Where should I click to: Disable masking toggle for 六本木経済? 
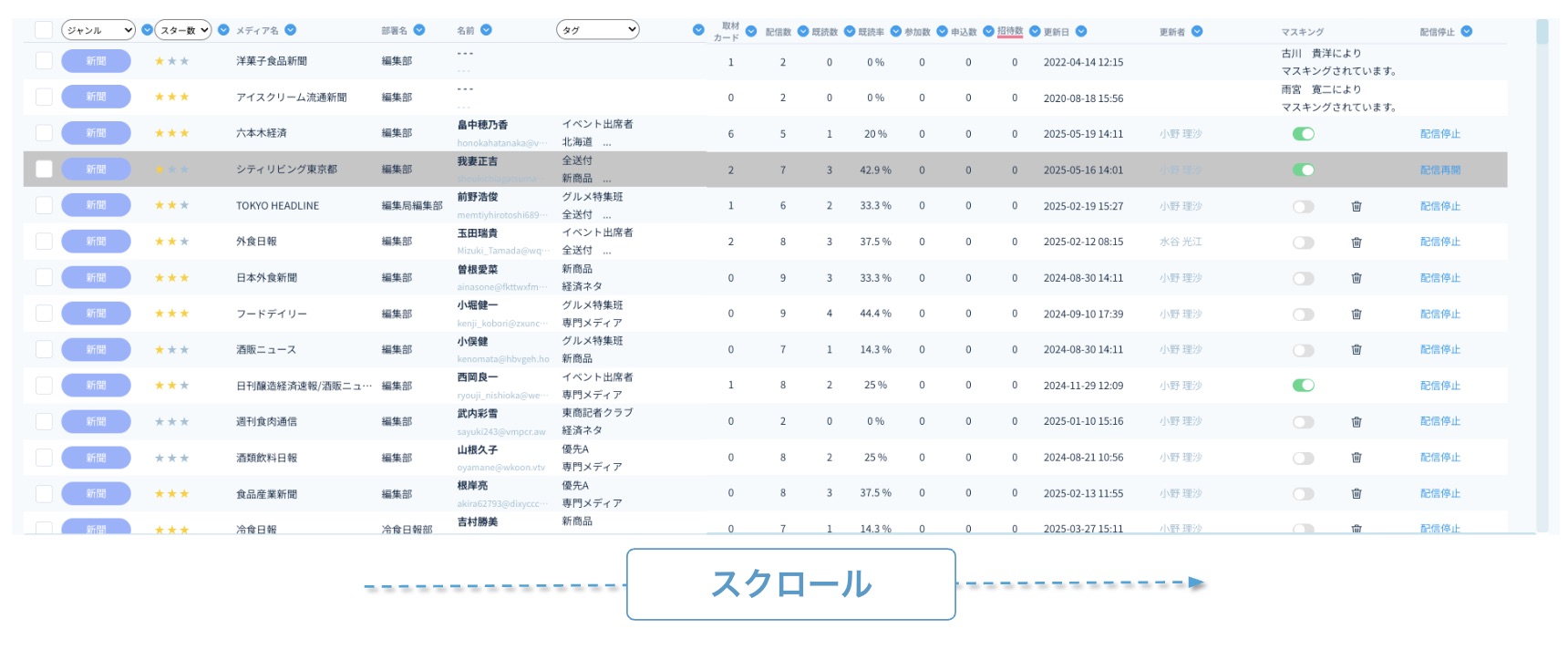pos(1304,134)
